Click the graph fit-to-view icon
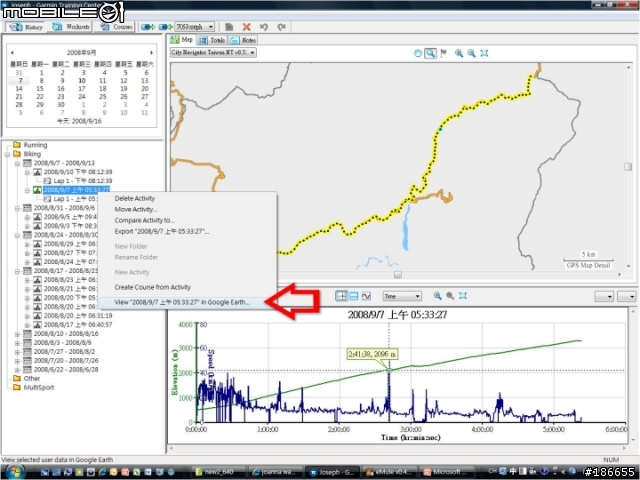640x480 pixels. coord(462,296)
